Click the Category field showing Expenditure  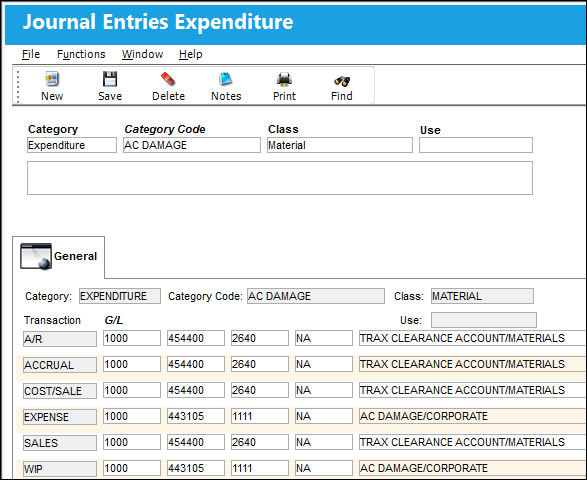(x=72, y=145)
